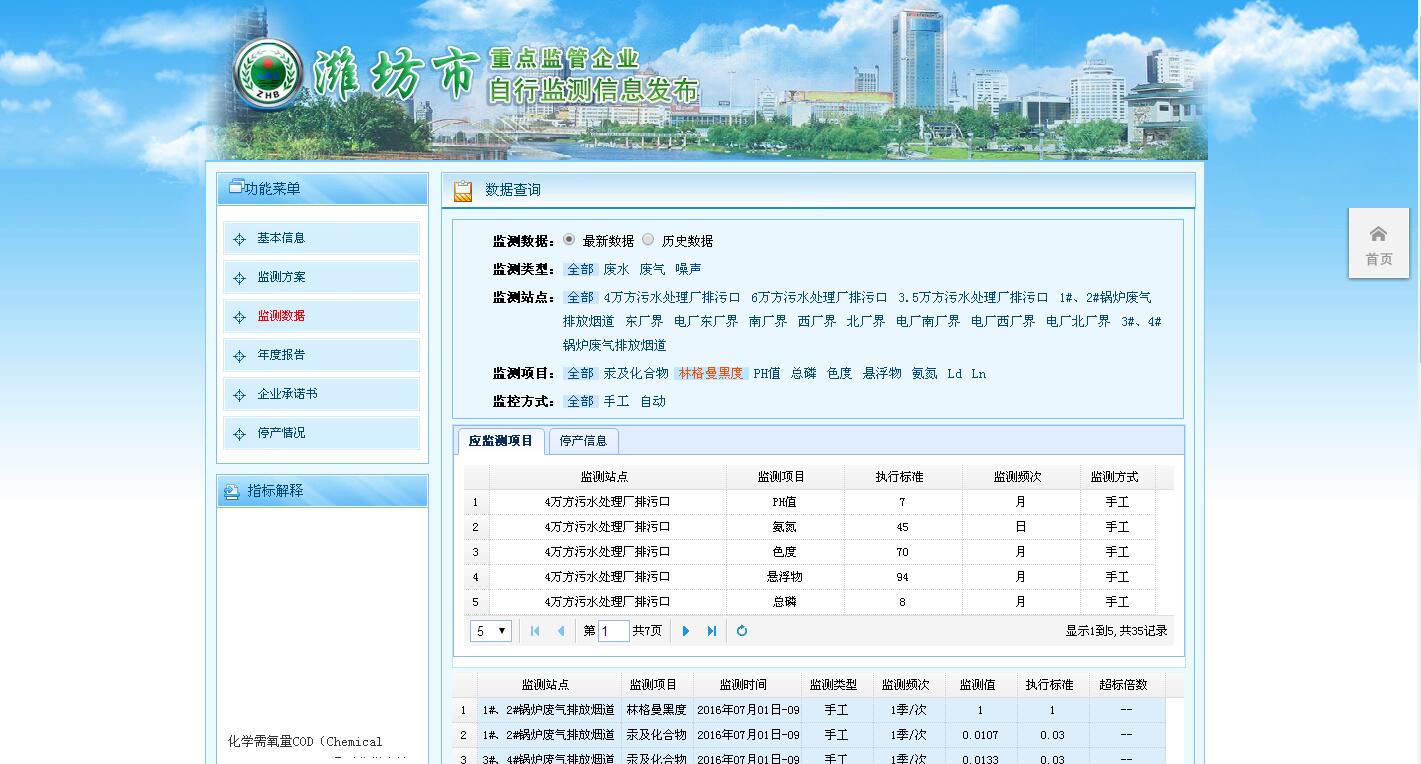
Task: Switch to the 停产信息 tab
Action: pyautogui.click(x=583, y=441)
